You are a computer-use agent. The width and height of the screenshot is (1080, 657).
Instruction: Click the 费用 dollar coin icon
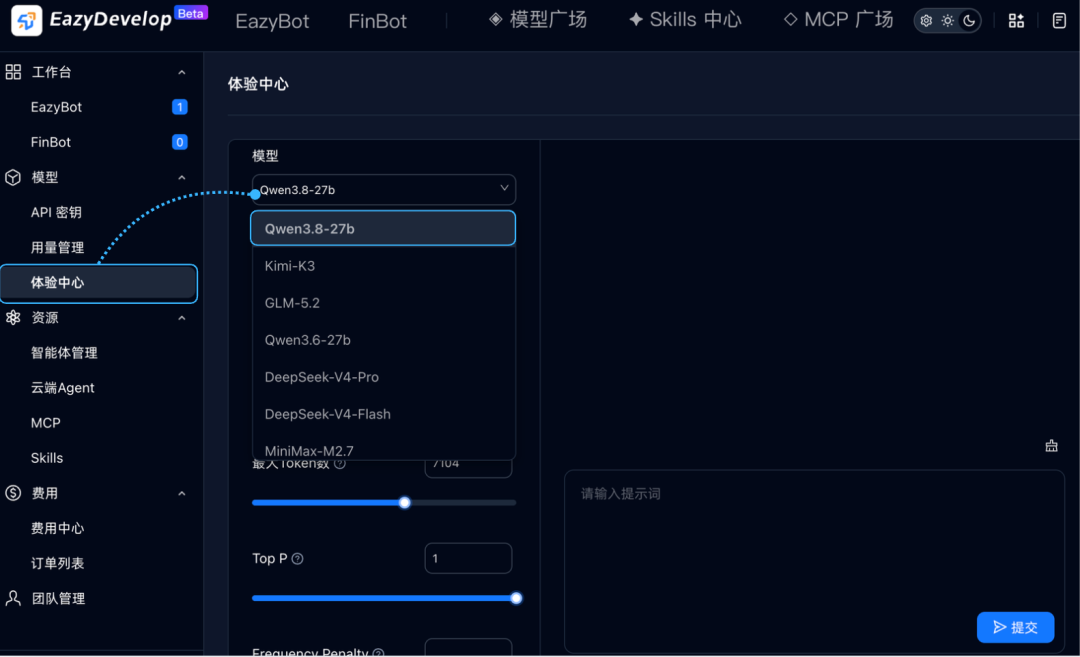(x=13, y=493)
